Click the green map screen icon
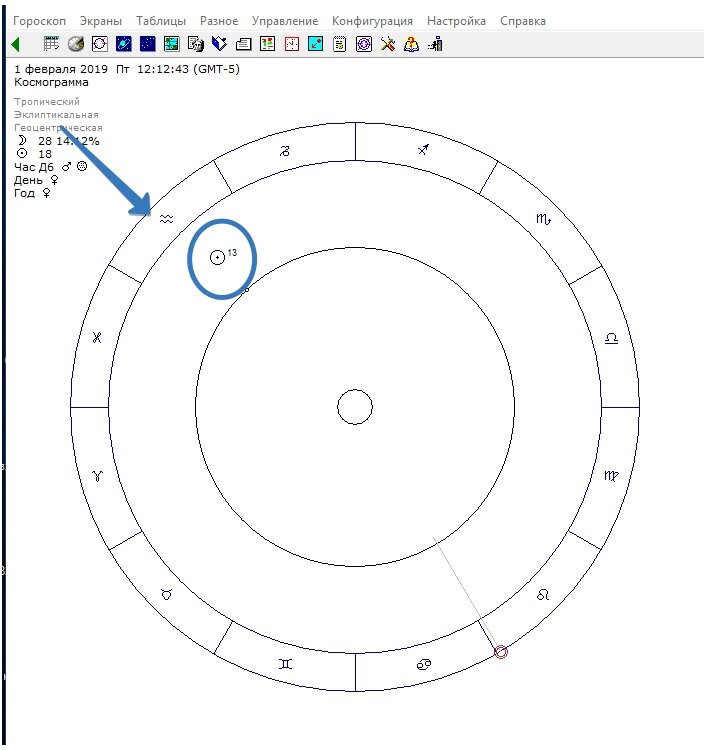 point(171,44)
